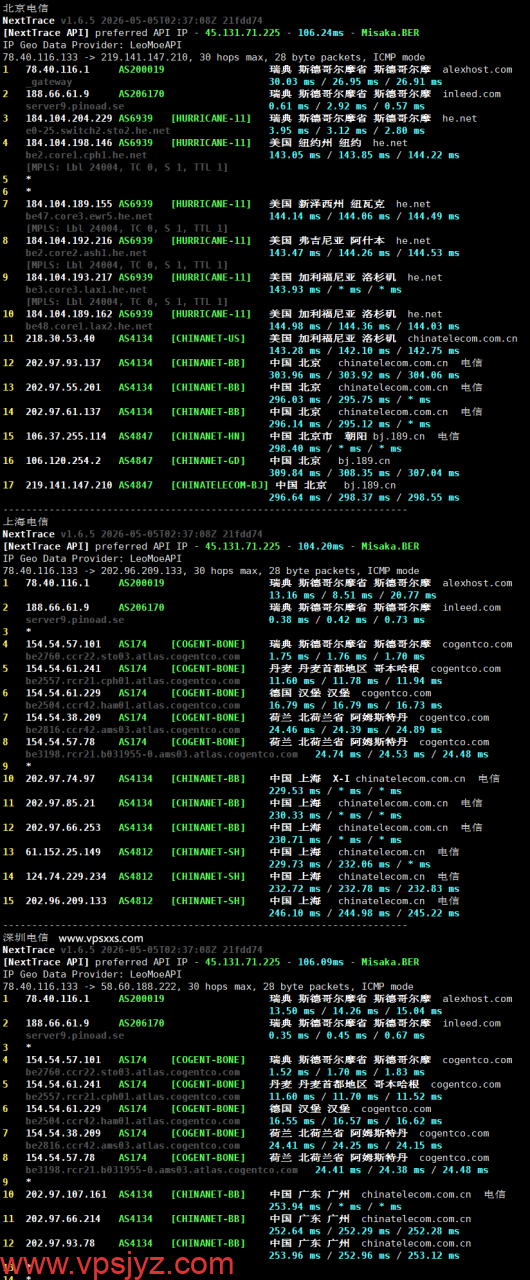Viewport: 530px width, 1280px height.
Task: Click Shenzhen hop 10 IP 202.97.107.161
Action: (x=66, y=1194)
